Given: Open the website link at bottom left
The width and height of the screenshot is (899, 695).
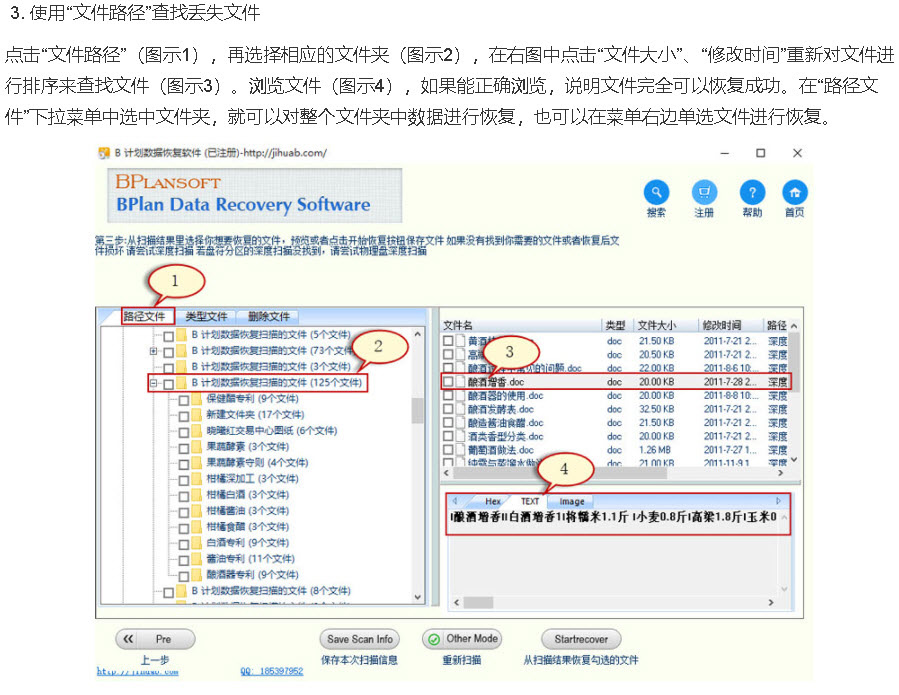Looking at the screenshot, I should [138, 671].
